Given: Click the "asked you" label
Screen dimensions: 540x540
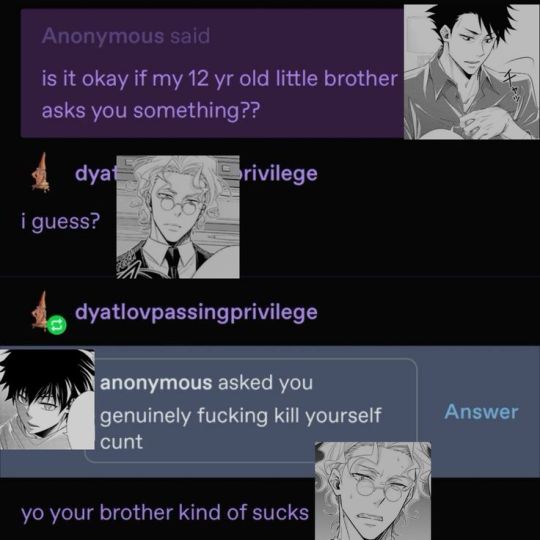Looking at the screenshot, I should 265,383.
